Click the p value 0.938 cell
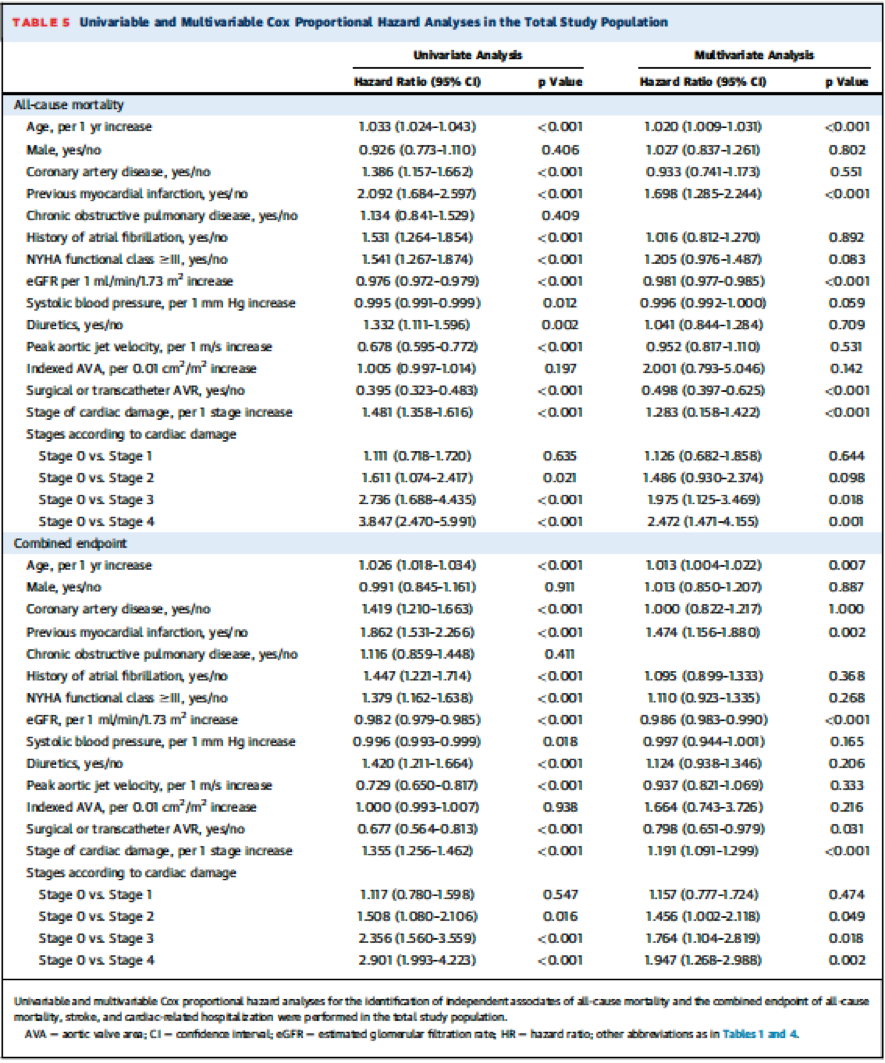This screenshot has height=1063, width=885. point(560,807)
